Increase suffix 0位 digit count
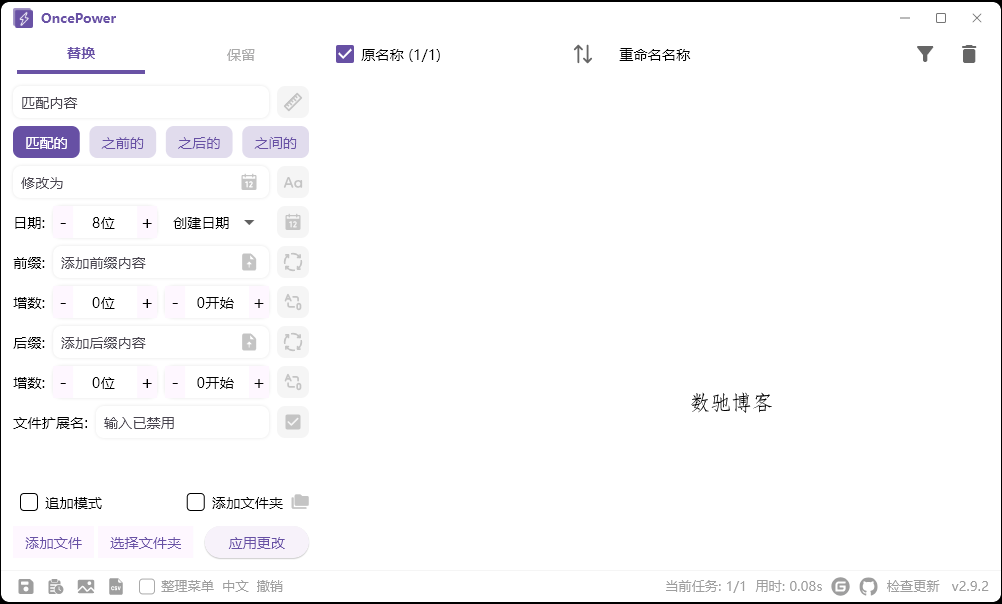The image size is (1002, 604). [147, 383]
